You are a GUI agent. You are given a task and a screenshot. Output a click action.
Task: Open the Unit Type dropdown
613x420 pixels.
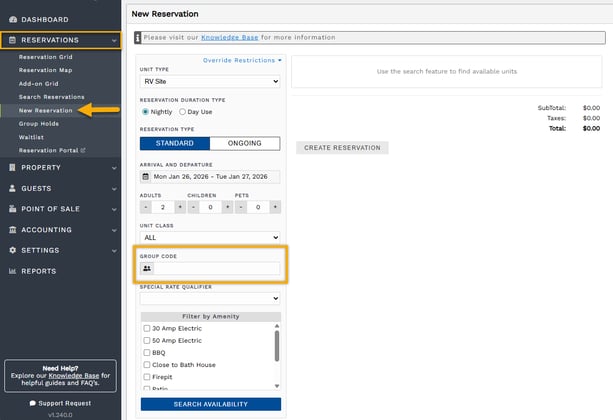[210, 81]
